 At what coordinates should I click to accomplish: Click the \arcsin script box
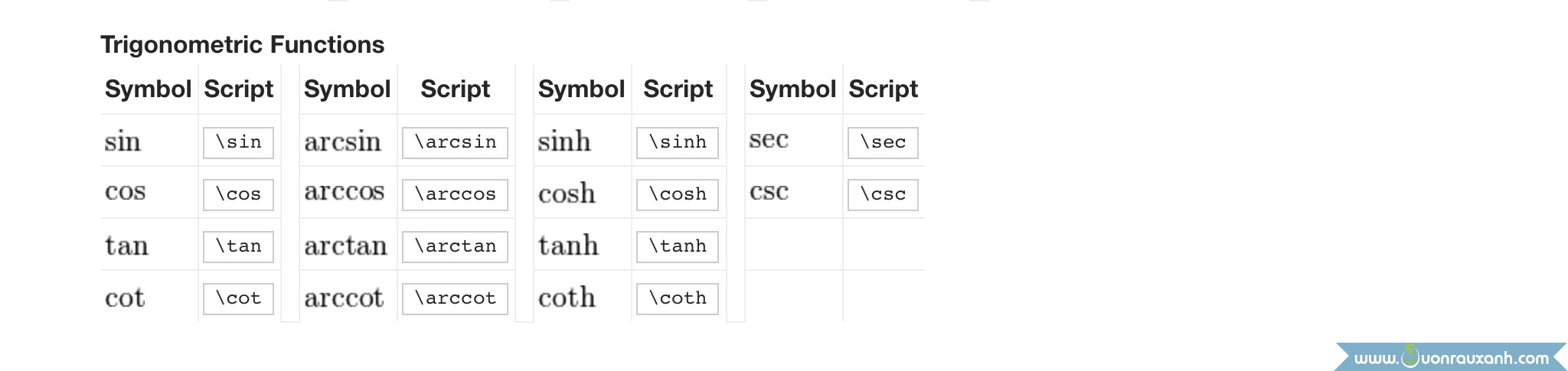pos(455,142)
